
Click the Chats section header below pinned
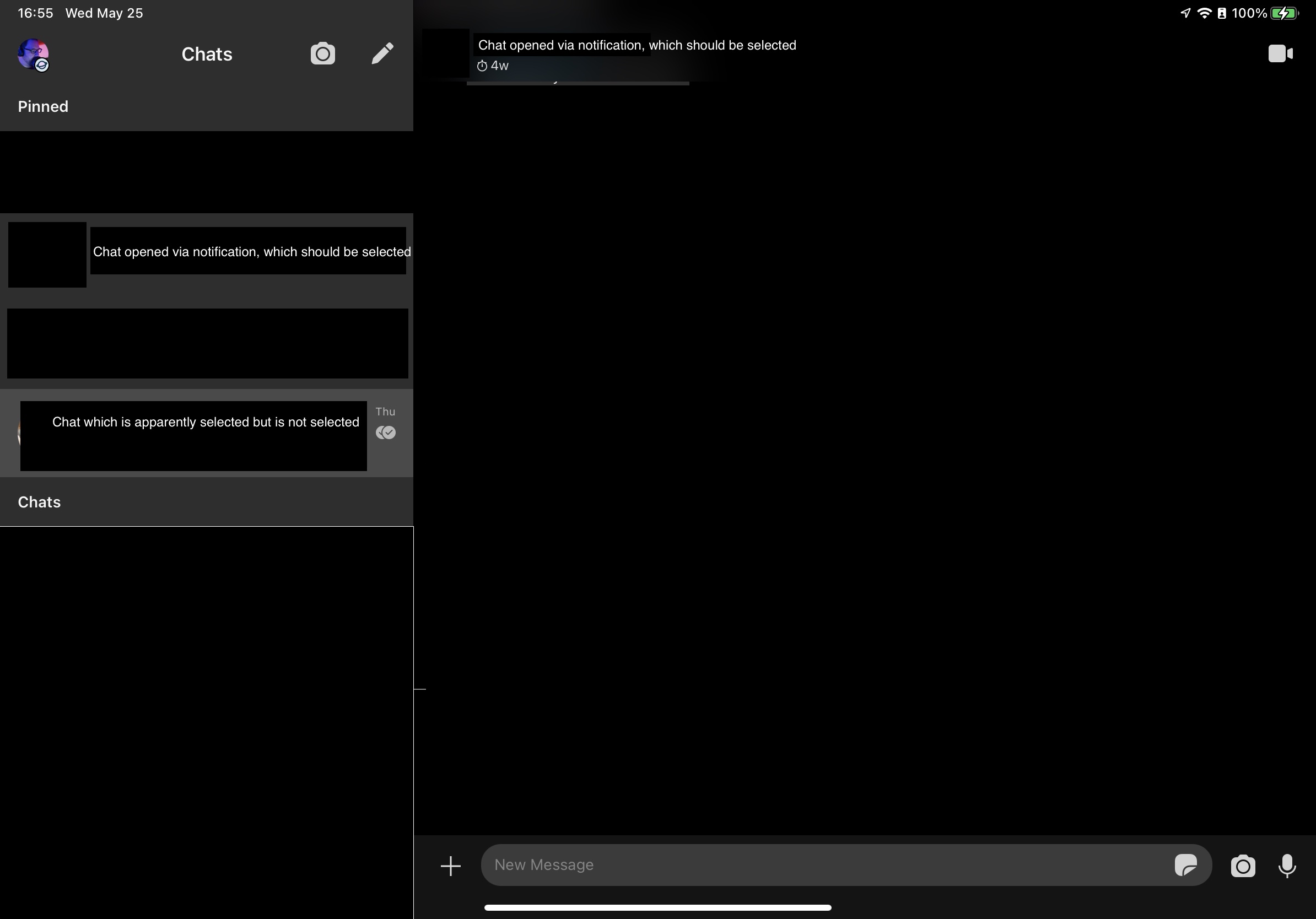coord(39,502)
